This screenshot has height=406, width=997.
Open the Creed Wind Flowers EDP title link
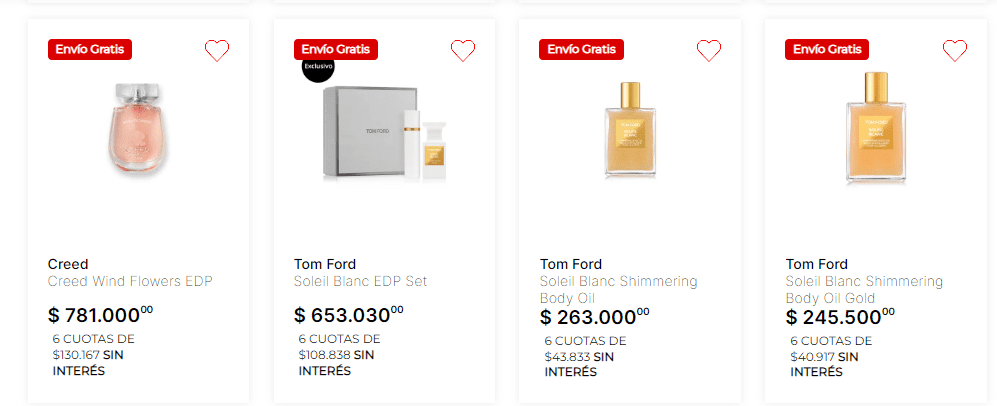tap(130, 282)
